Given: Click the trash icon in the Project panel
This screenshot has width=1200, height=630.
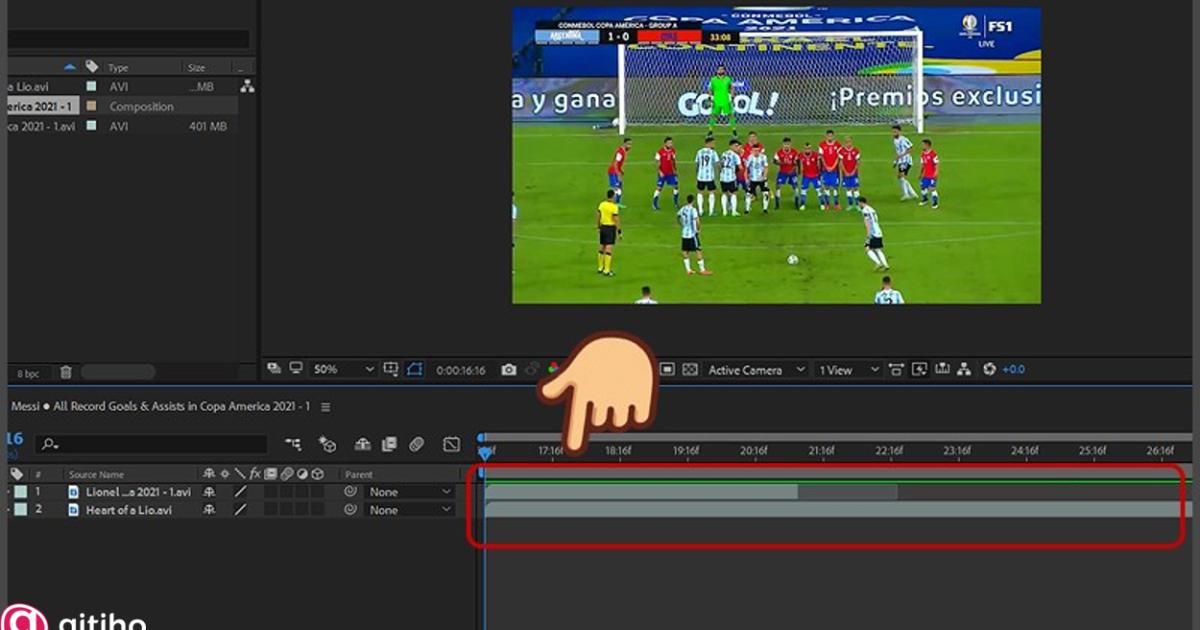Looking at the screenshot, I should point(64,371).
